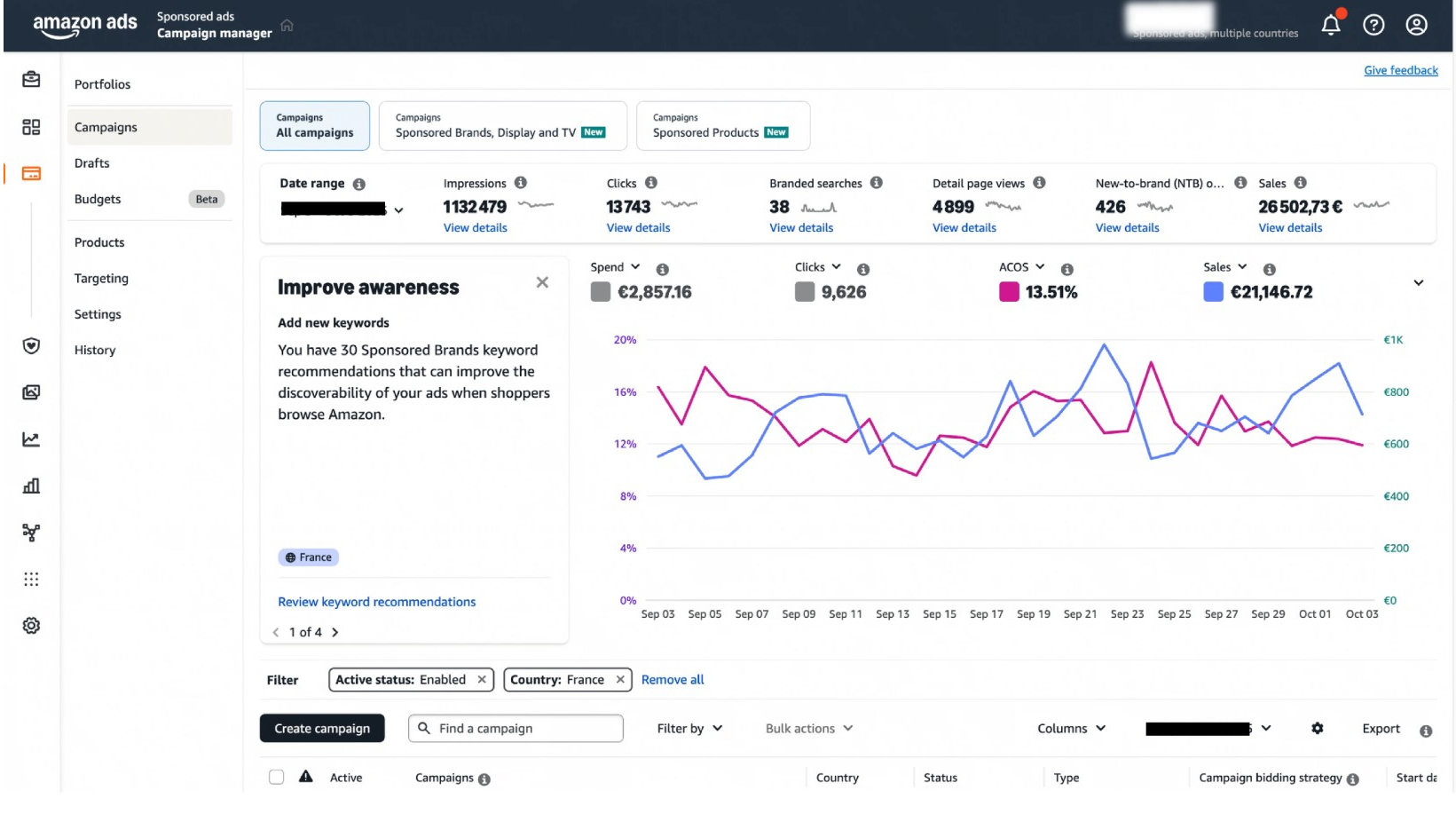Open the Columns dropdown
Viewport: 1456px width, 814px height.
(1072, 729)
